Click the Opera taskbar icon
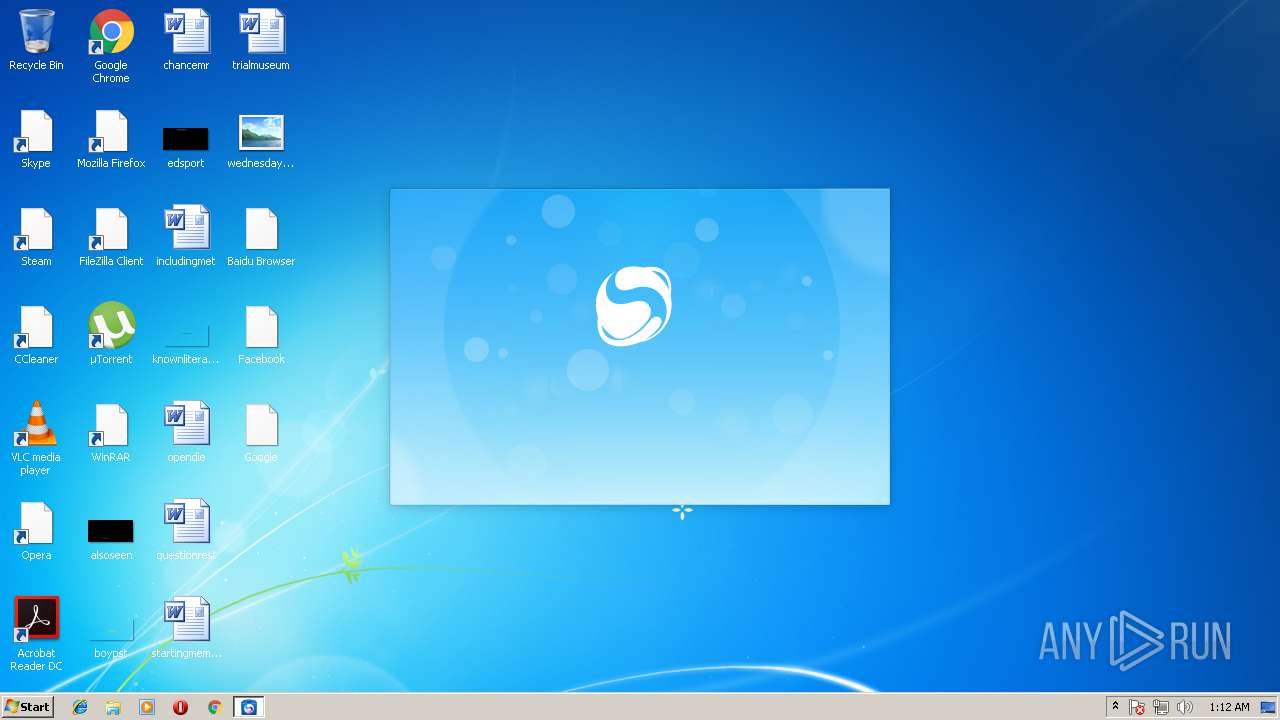Screen dimensions: 1280x720 coord(180,707)
